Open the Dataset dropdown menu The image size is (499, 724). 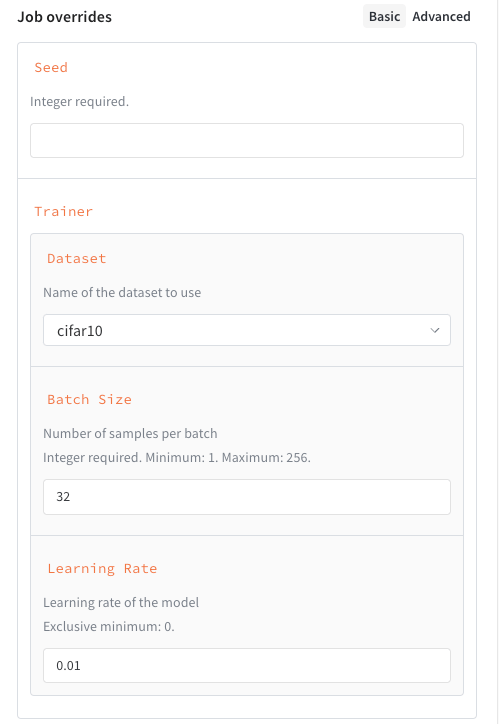247,330
